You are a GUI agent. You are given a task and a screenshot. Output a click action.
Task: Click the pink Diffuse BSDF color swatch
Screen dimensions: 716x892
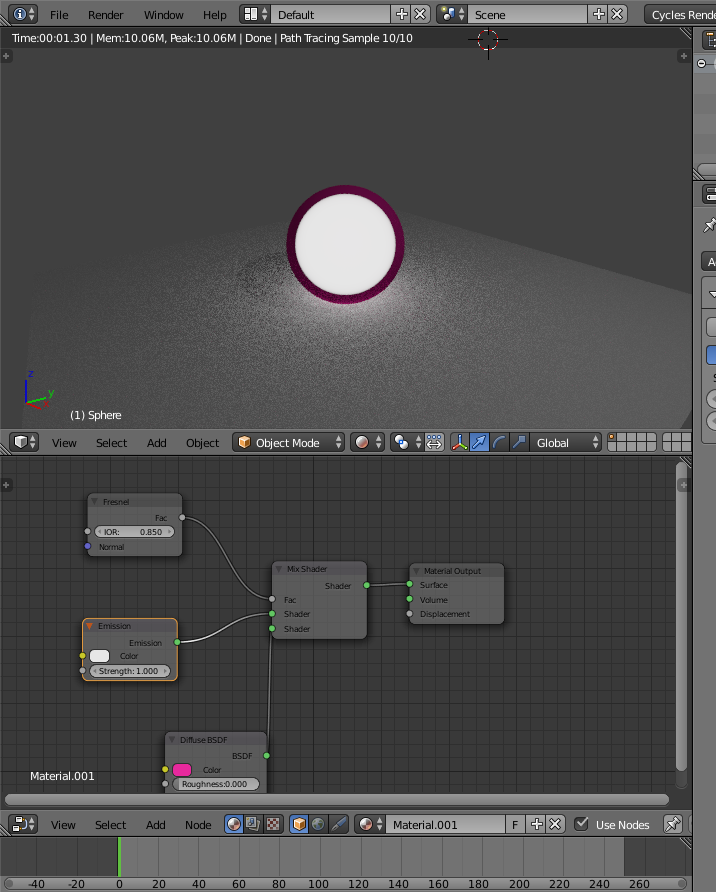click(182, 770)
